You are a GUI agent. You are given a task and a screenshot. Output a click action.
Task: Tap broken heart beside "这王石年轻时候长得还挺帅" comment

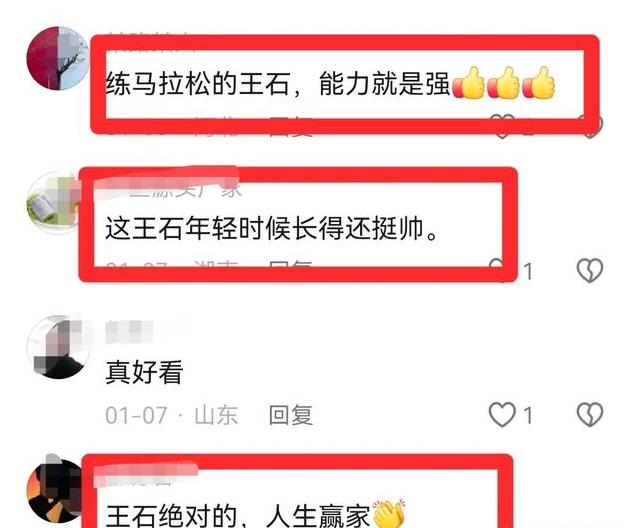click(590, 270)
